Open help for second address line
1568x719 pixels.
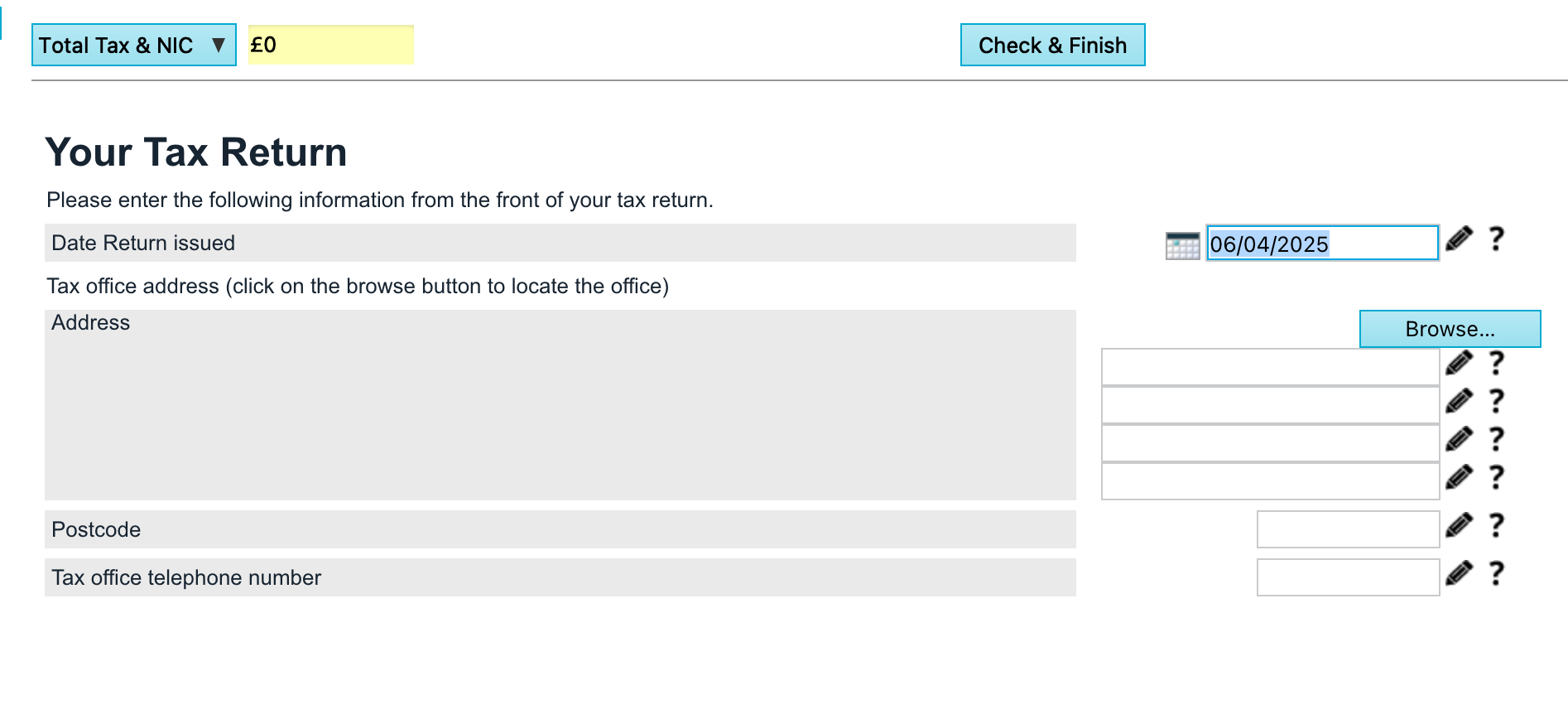coord(1496,401)
